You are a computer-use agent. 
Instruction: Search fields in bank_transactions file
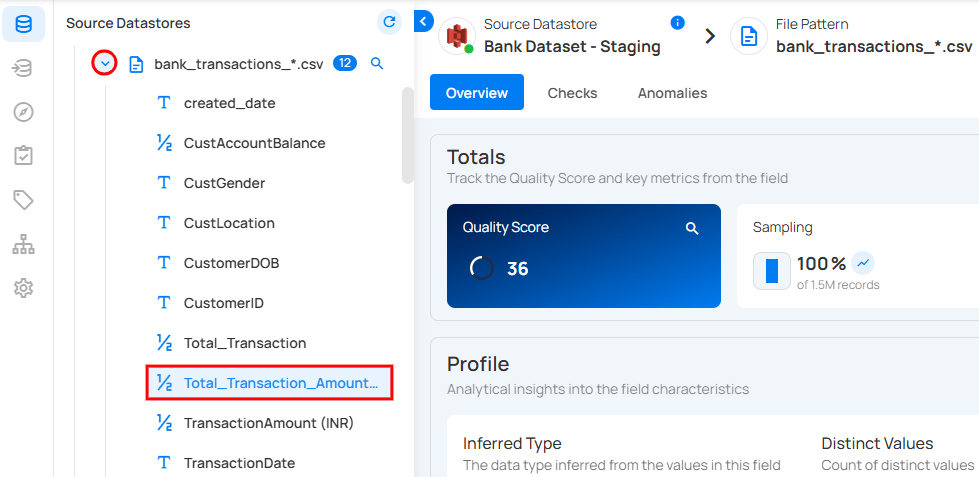point(377,63)
